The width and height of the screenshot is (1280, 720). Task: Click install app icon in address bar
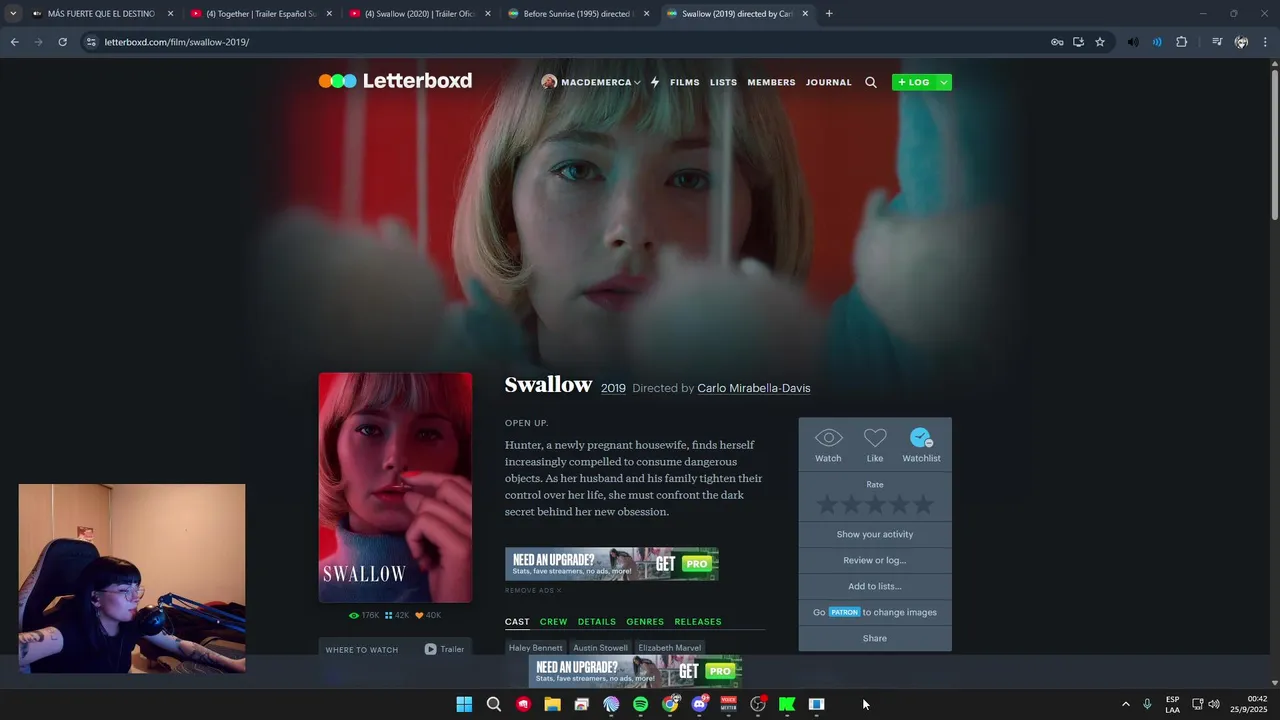coord(1078,42)
